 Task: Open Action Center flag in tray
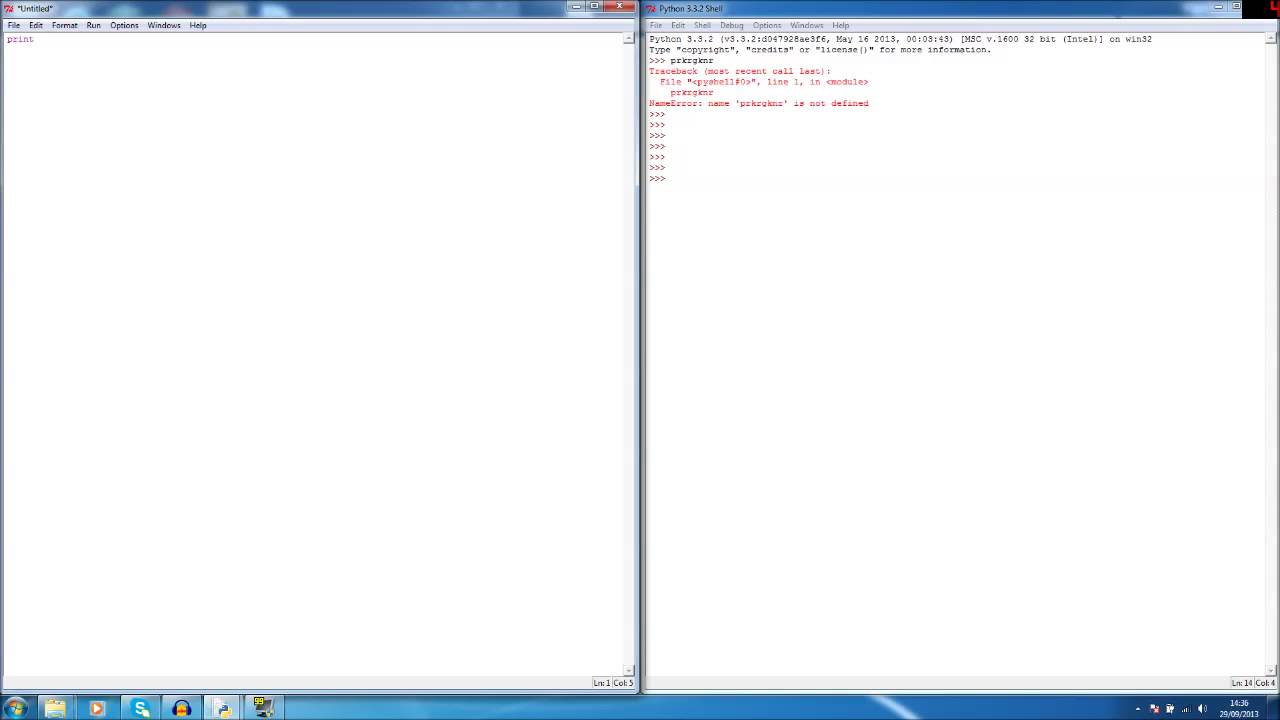1154,709
